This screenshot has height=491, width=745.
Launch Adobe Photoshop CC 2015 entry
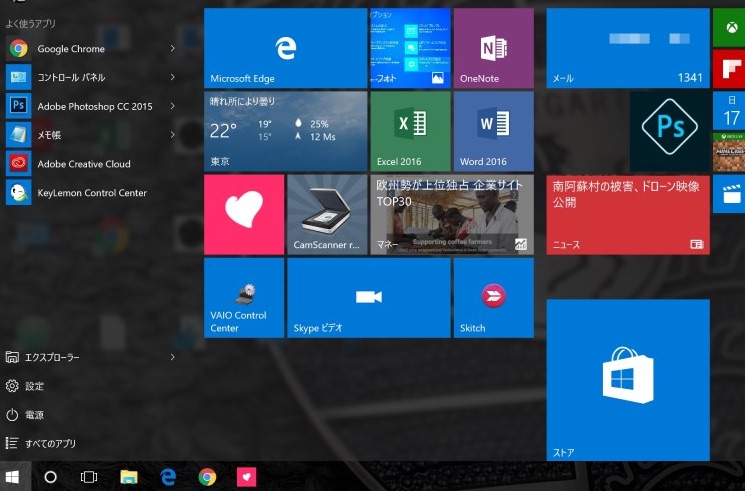coord(90,106)
